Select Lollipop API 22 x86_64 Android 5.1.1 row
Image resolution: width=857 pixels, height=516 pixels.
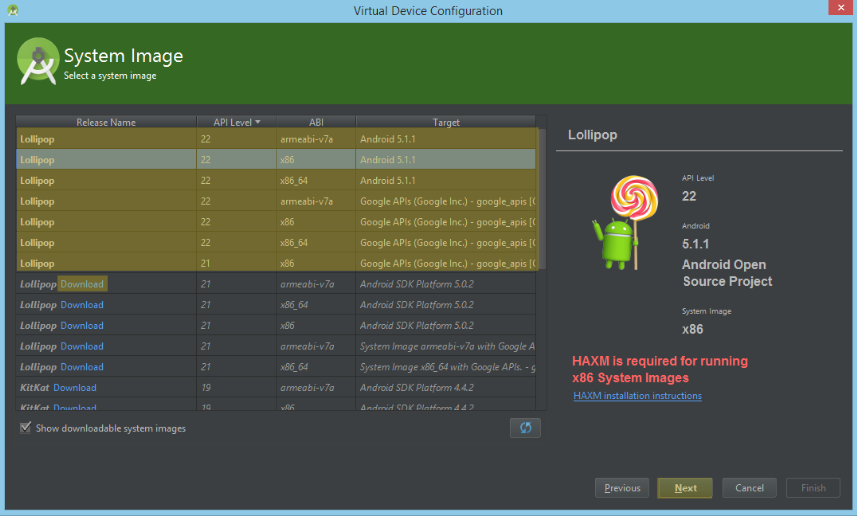point(276,180)
